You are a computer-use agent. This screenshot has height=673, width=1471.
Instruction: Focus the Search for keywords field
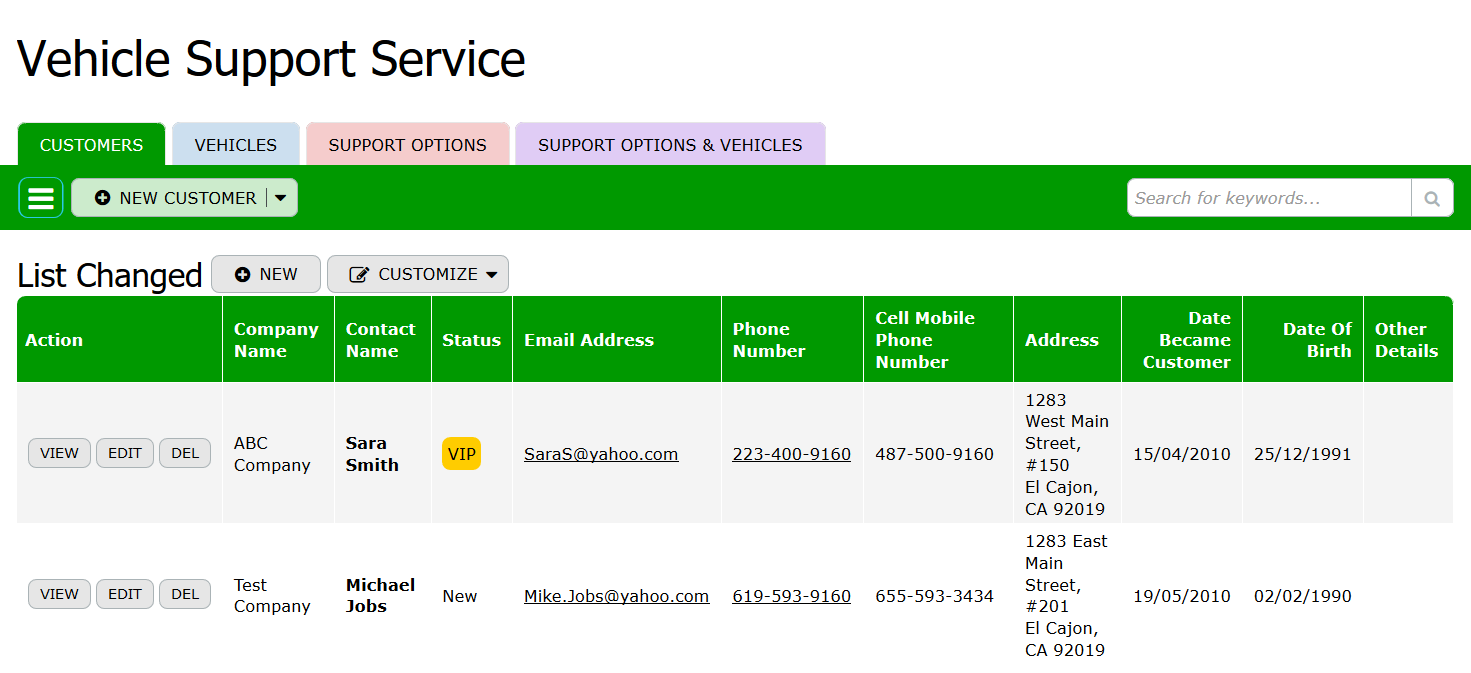1268,198
